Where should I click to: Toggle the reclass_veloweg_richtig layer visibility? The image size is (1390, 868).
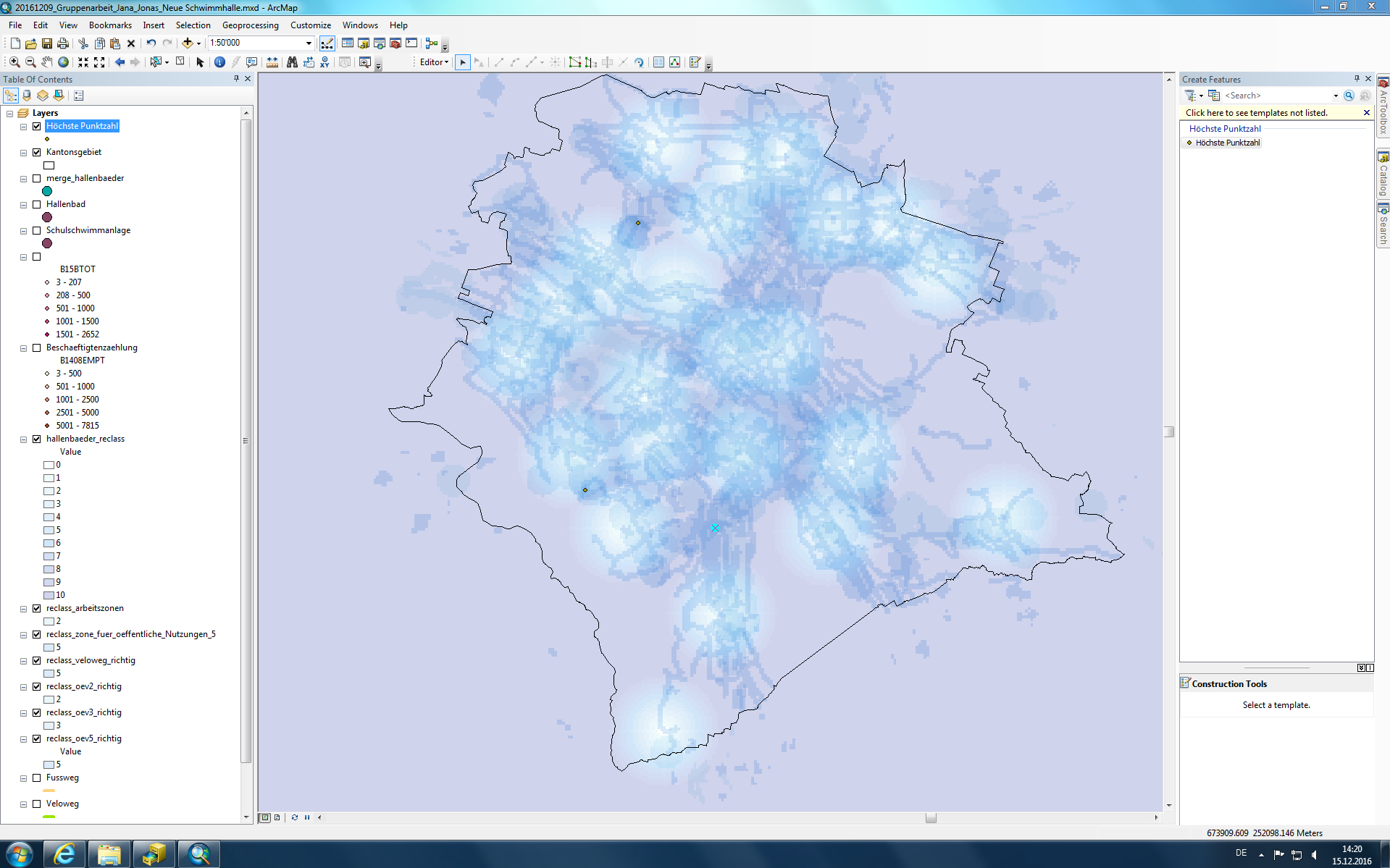point(37,660)
